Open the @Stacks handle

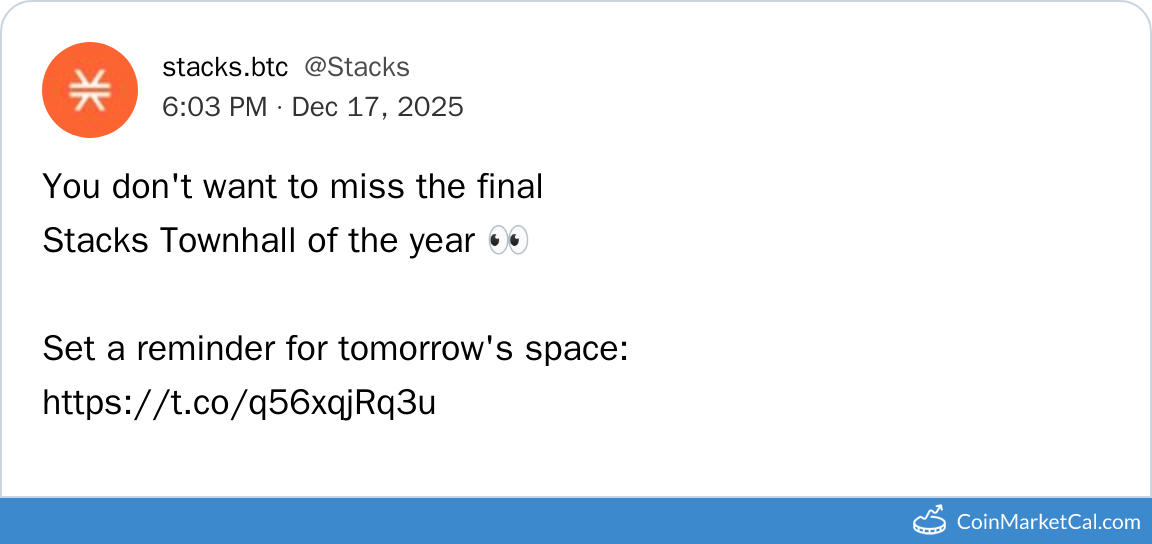(356, 67)
